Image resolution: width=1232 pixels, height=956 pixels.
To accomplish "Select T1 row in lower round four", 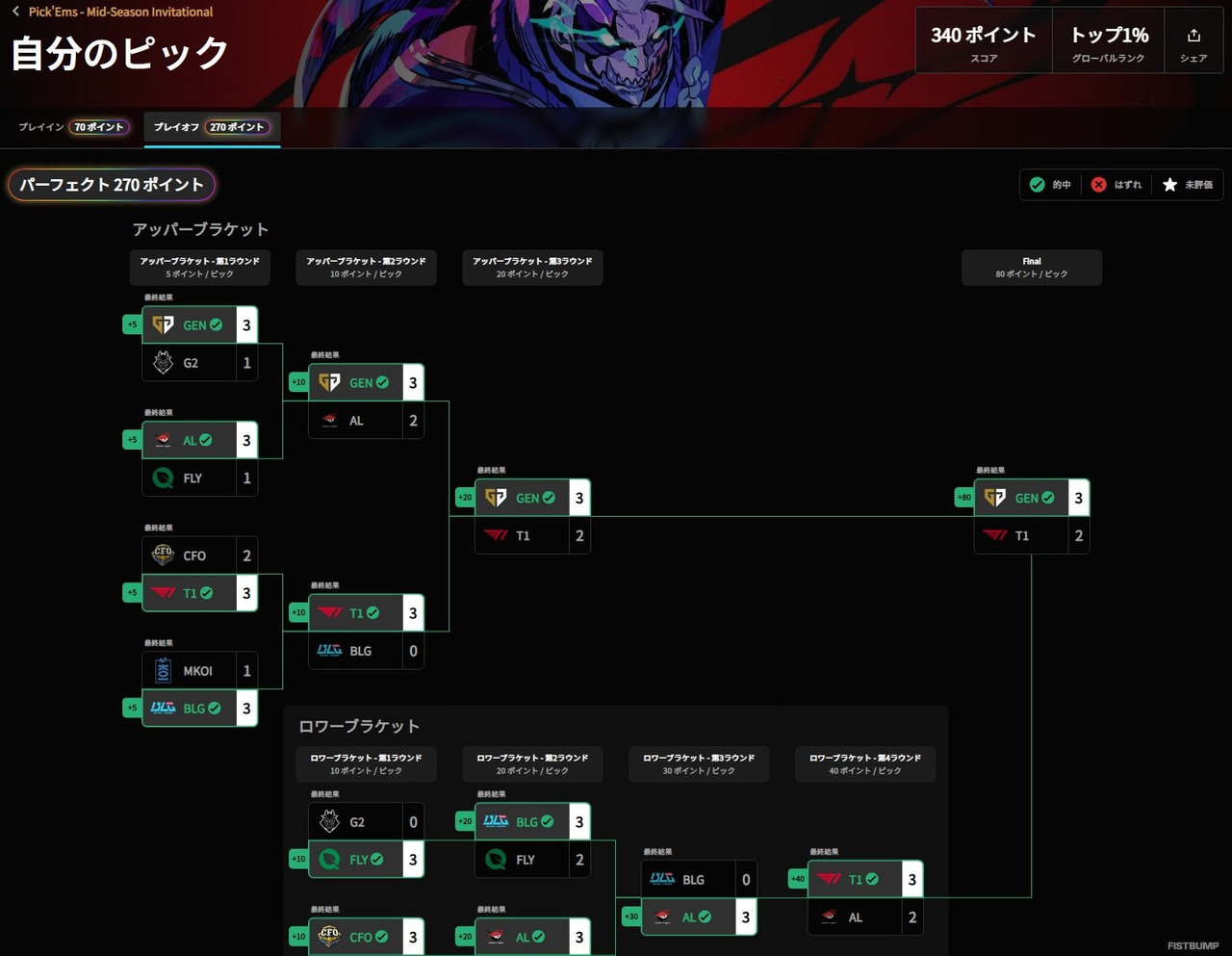I will pyautogui.click(x=864, y=879).
